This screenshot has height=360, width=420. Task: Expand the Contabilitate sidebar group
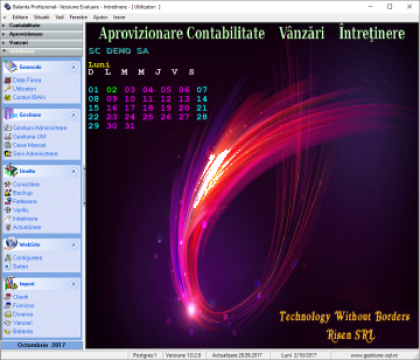[x=42, y=25]
